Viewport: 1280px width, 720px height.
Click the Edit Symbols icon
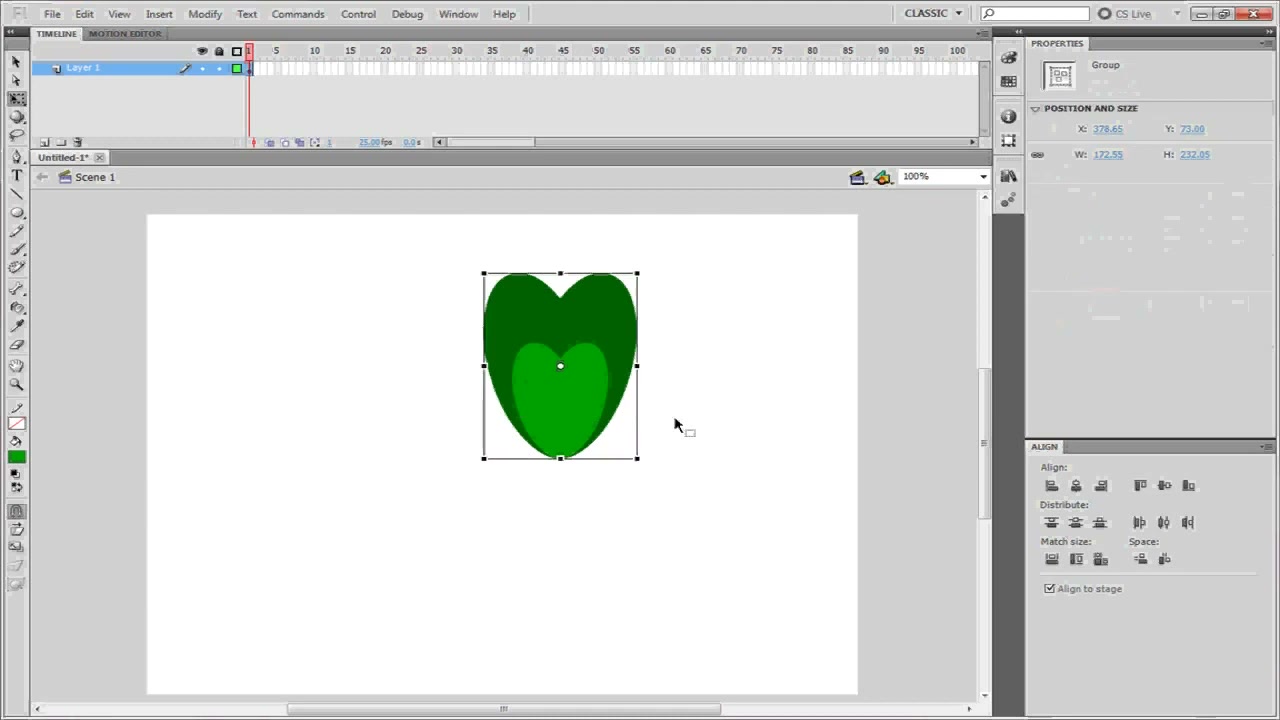(x=882, y=177)
